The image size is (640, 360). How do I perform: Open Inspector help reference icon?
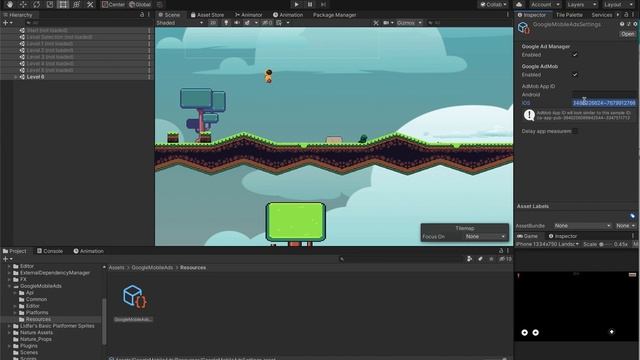tap(622, 24)
